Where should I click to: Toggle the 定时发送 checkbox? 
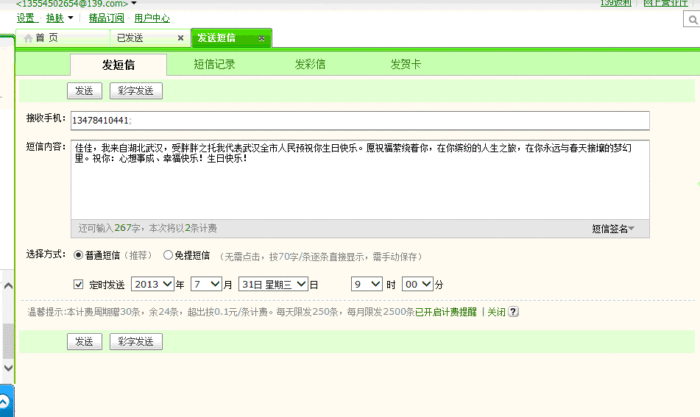coord(79,284)
